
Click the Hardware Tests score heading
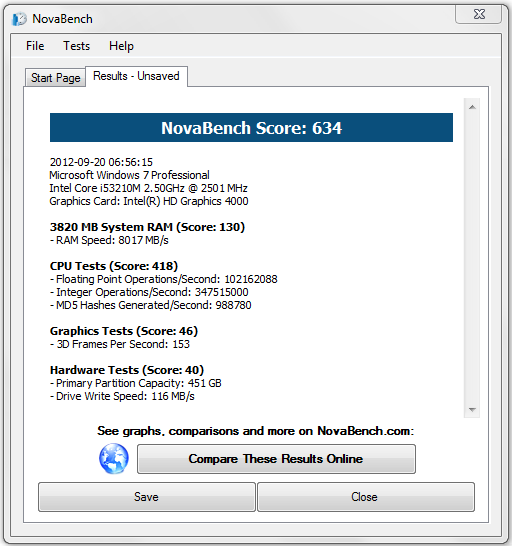pyautogui.click(x=127, y=370)
